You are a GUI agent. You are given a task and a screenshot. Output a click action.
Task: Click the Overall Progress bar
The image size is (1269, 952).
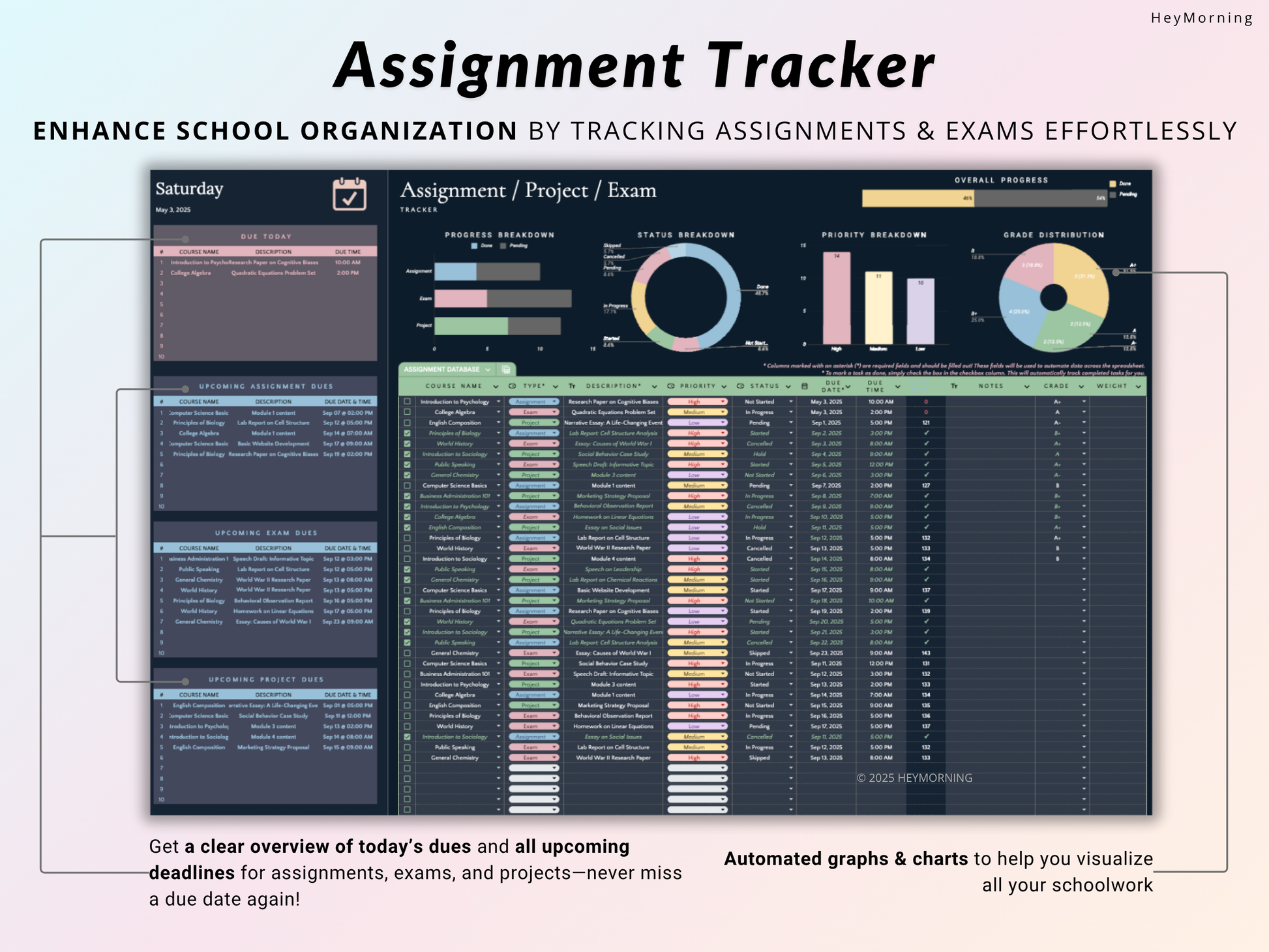(984, 198)
